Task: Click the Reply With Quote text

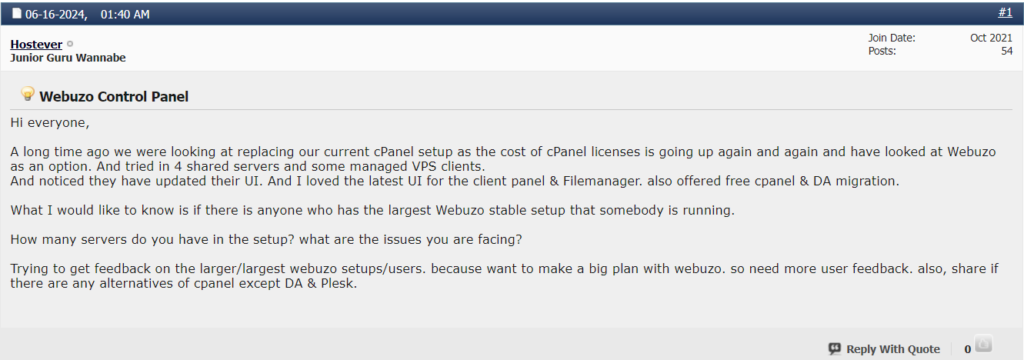Action: pyautogui.click(x=893, y=350)
